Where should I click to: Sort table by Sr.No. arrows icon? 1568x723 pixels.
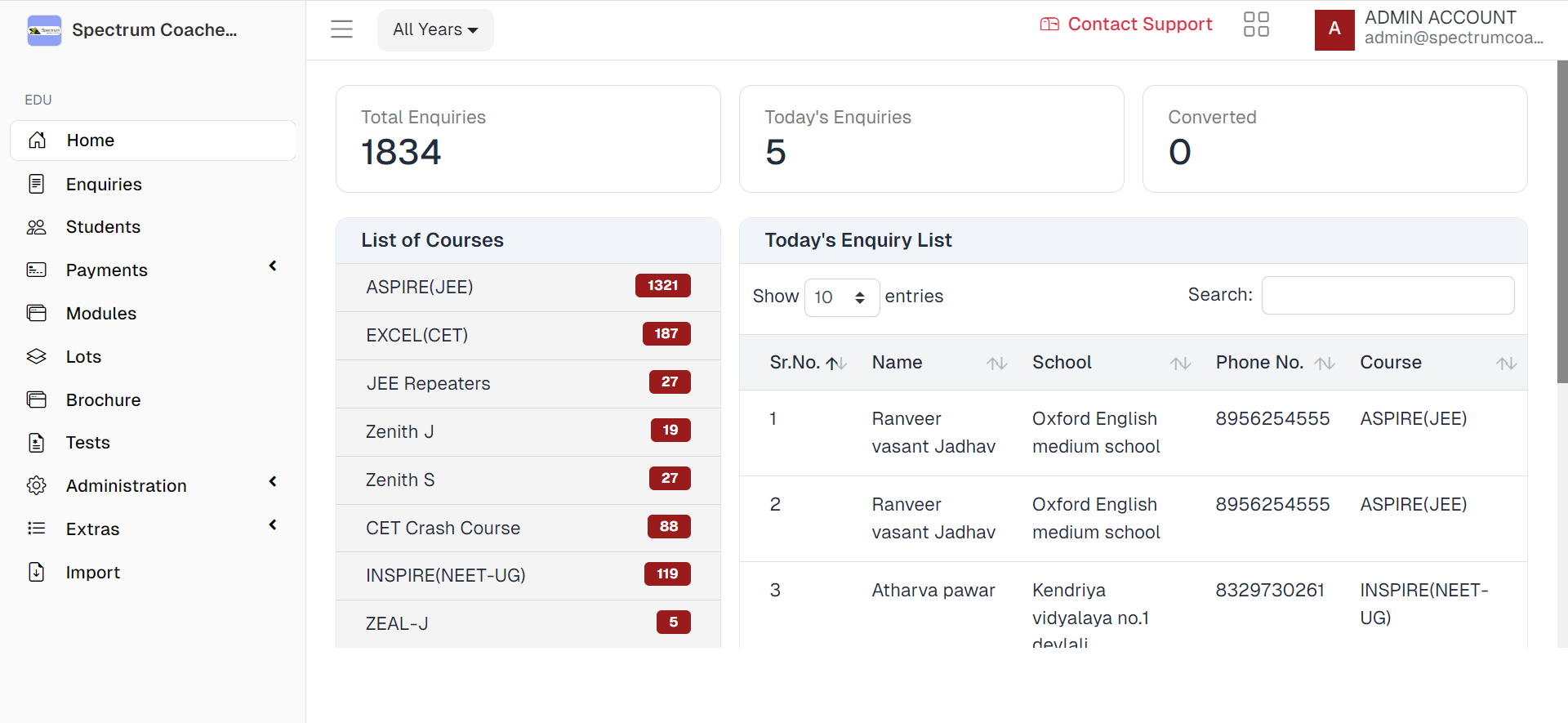click(836, 364)
